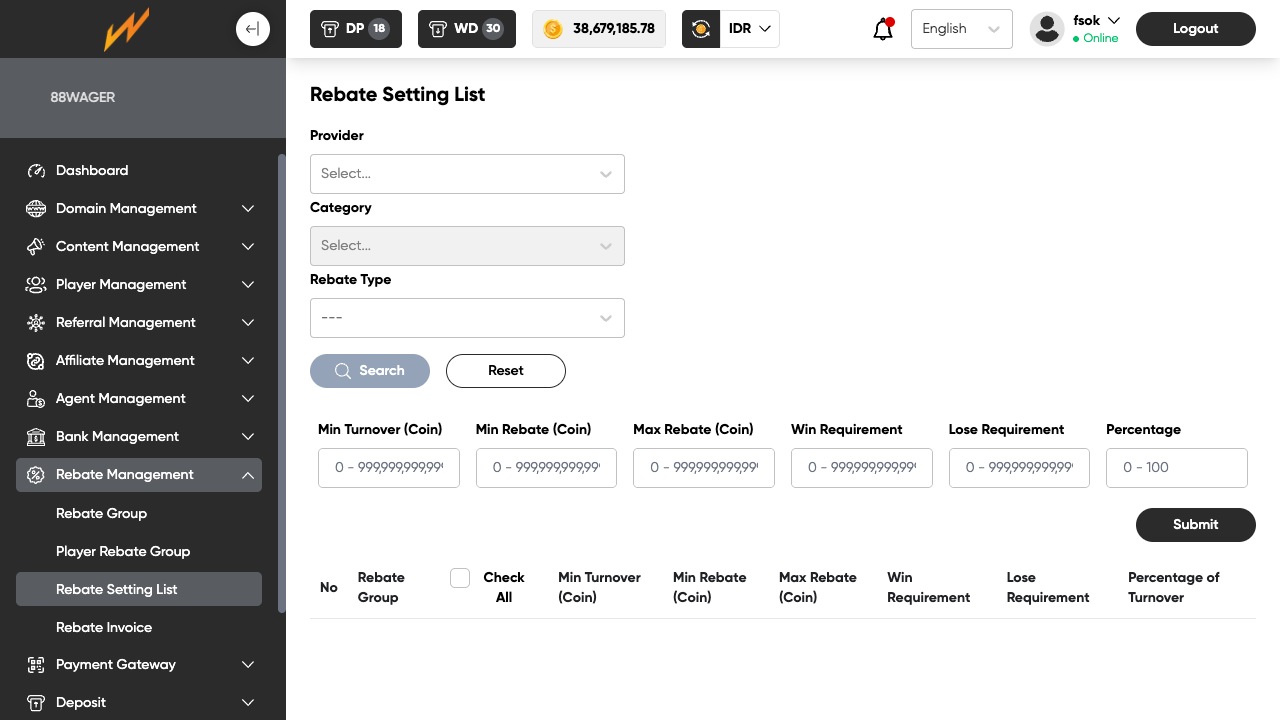Focus the Win Requirement input
This screenshot has width=1280, height=720.
pos(862,468)
